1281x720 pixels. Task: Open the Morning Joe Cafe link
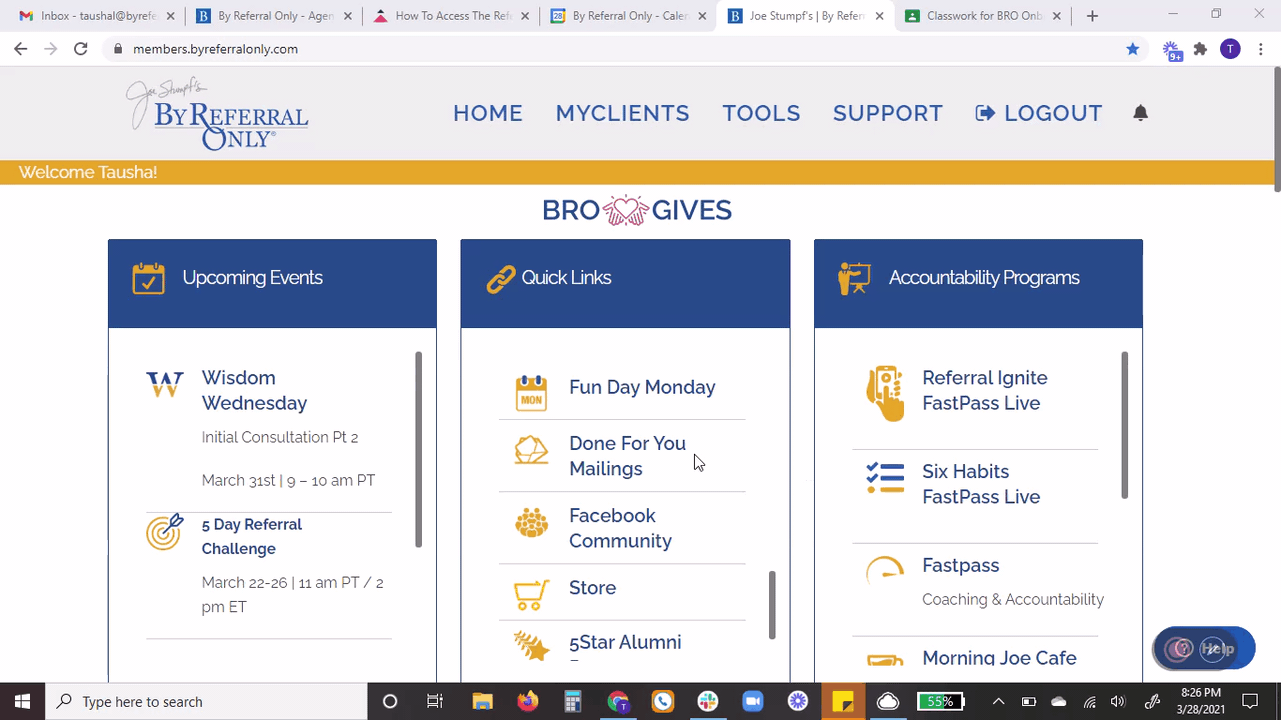(x=999, y=658)
